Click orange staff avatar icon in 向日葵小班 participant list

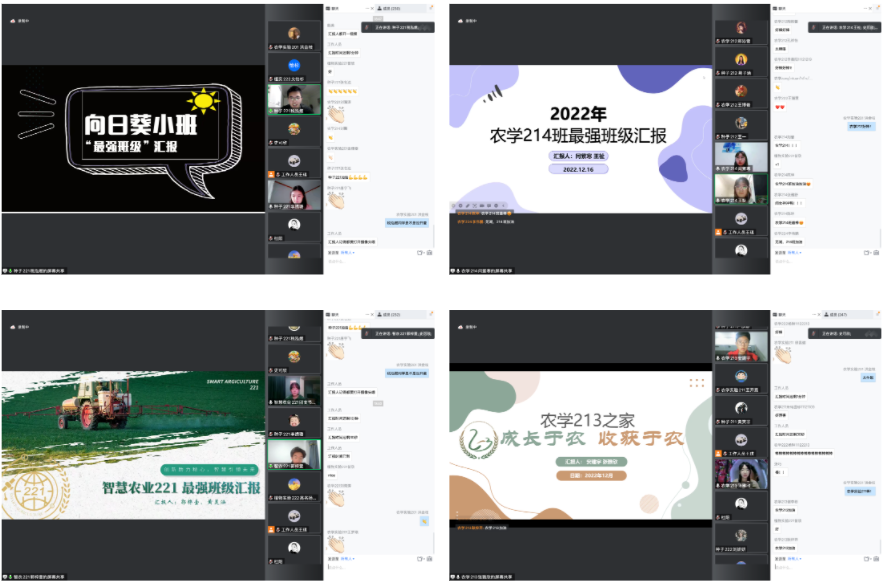pyautogui.click(x=272, y=174)
